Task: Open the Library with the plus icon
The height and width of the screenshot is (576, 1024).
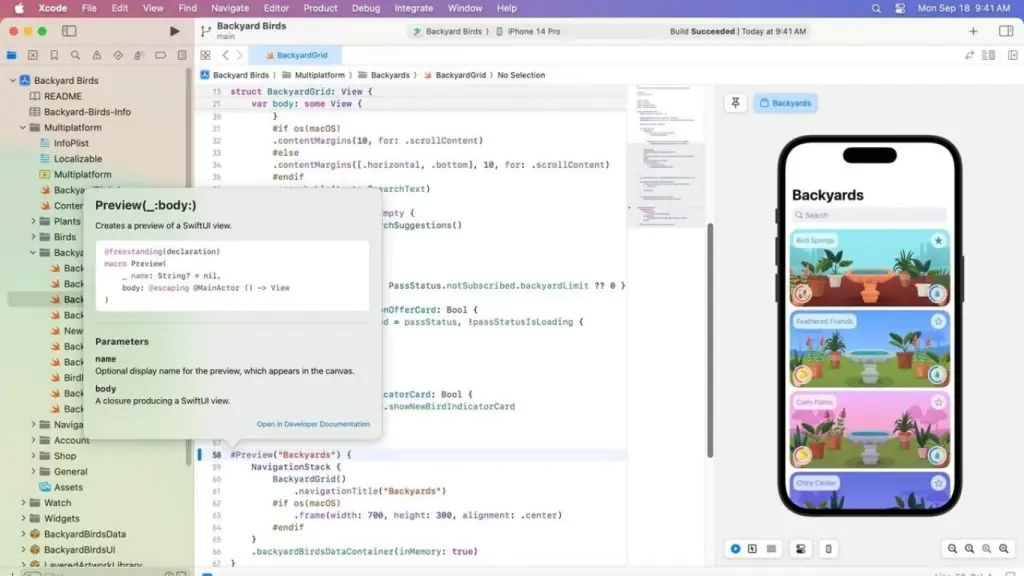Action: click(972, 31)
